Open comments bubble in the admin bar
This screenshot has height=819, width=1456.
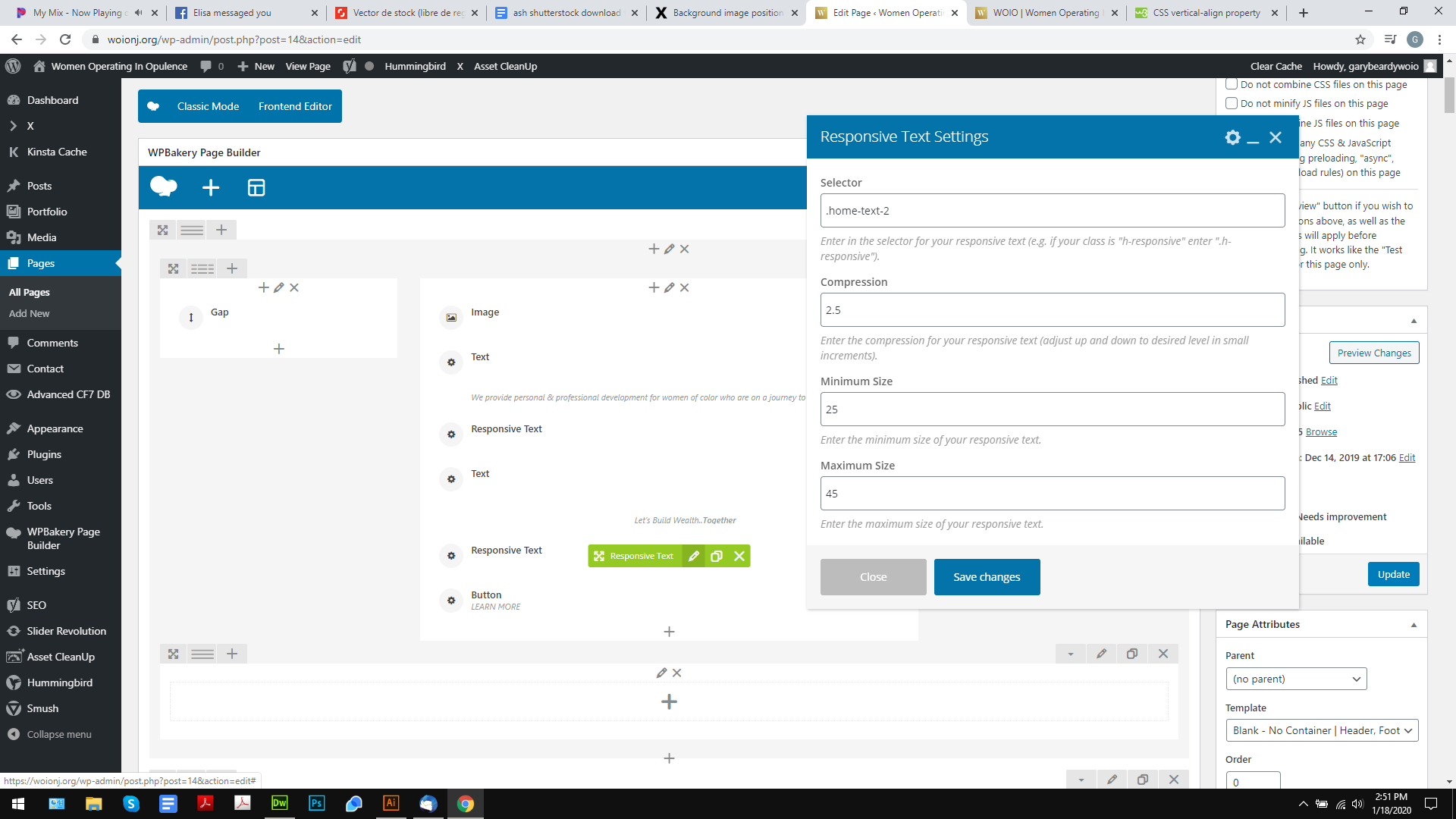click(212, 66)
